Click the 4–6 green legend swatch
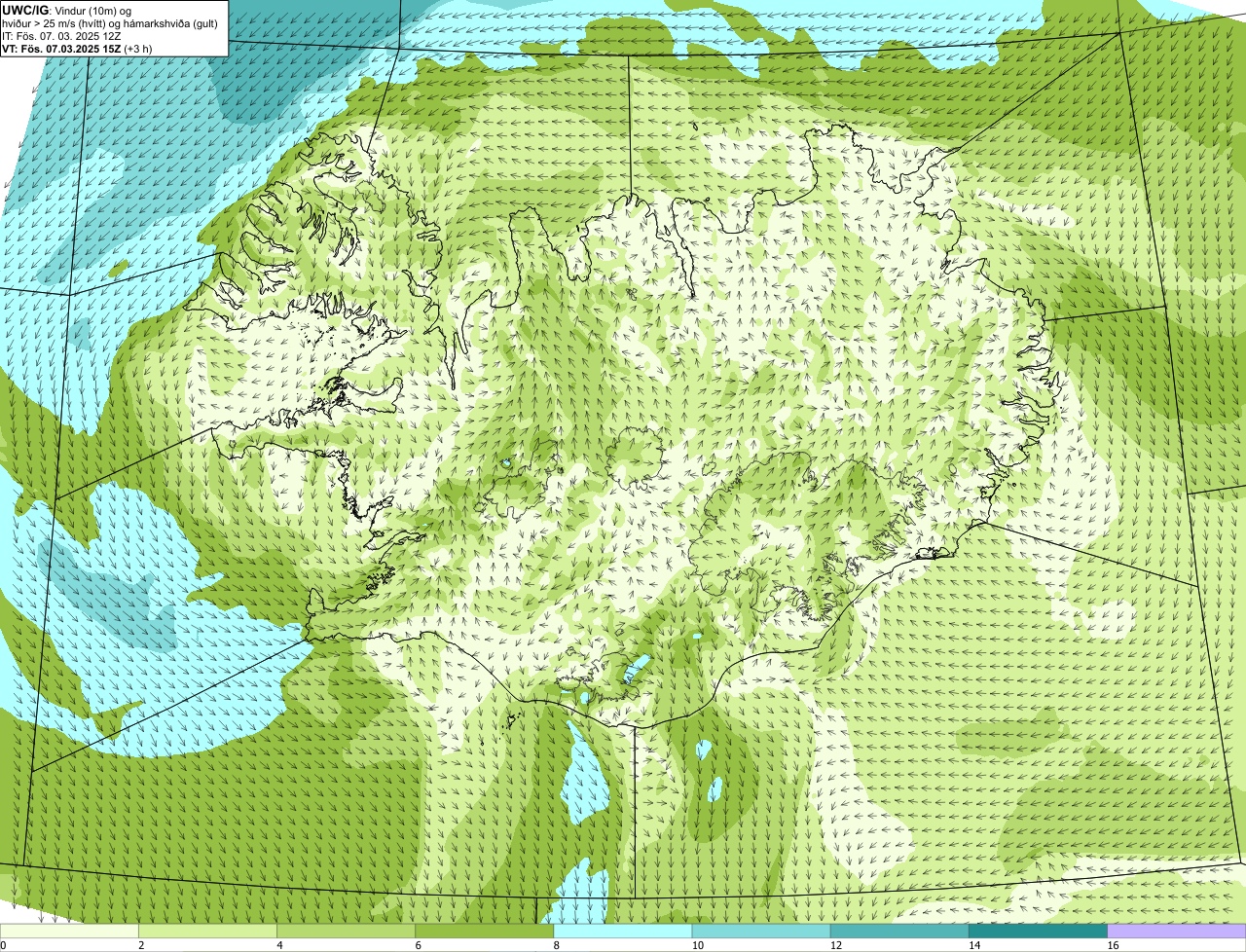1246x952 pixels. [346, 932]
